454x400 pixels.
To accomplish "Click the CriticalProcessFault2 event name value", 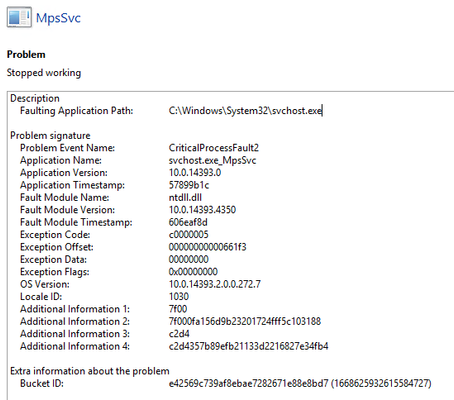I will (214, 148).
